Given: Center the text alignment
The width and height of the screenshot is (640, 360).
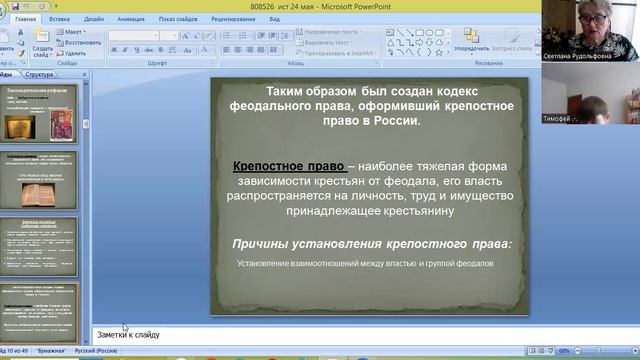Looking at the screenshot, I should (x=238, y=50).
